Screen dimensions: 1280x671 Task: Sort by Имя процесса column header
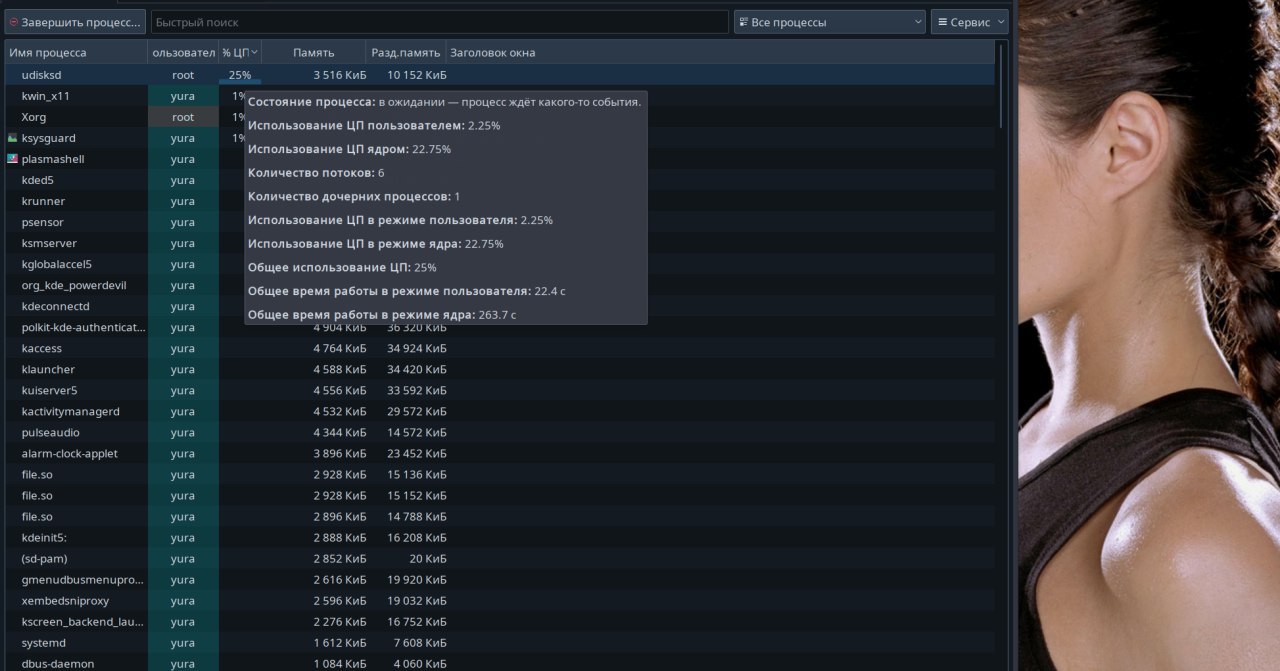point(76,52)
